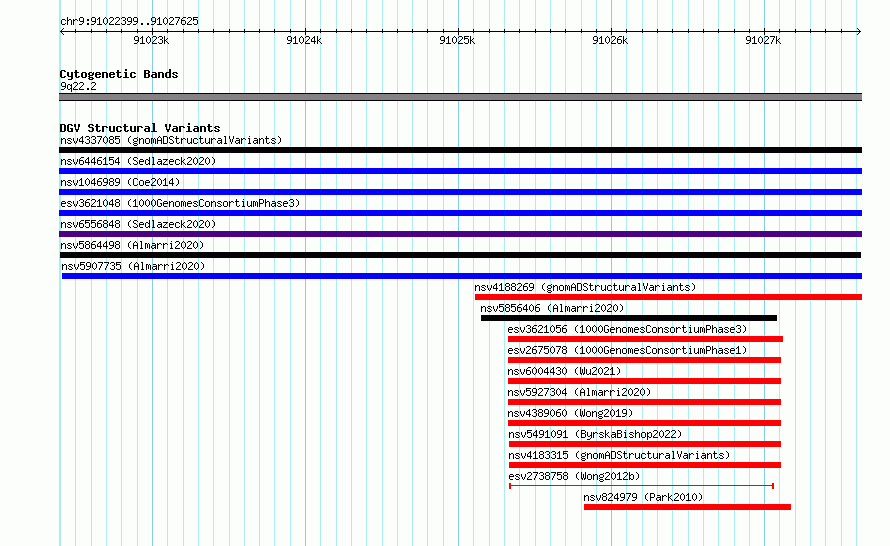The image size is (890, 546).
Task: Open esv3621048 (1000GenomesConsortiumPhase3) label
Action: point(180,203)
